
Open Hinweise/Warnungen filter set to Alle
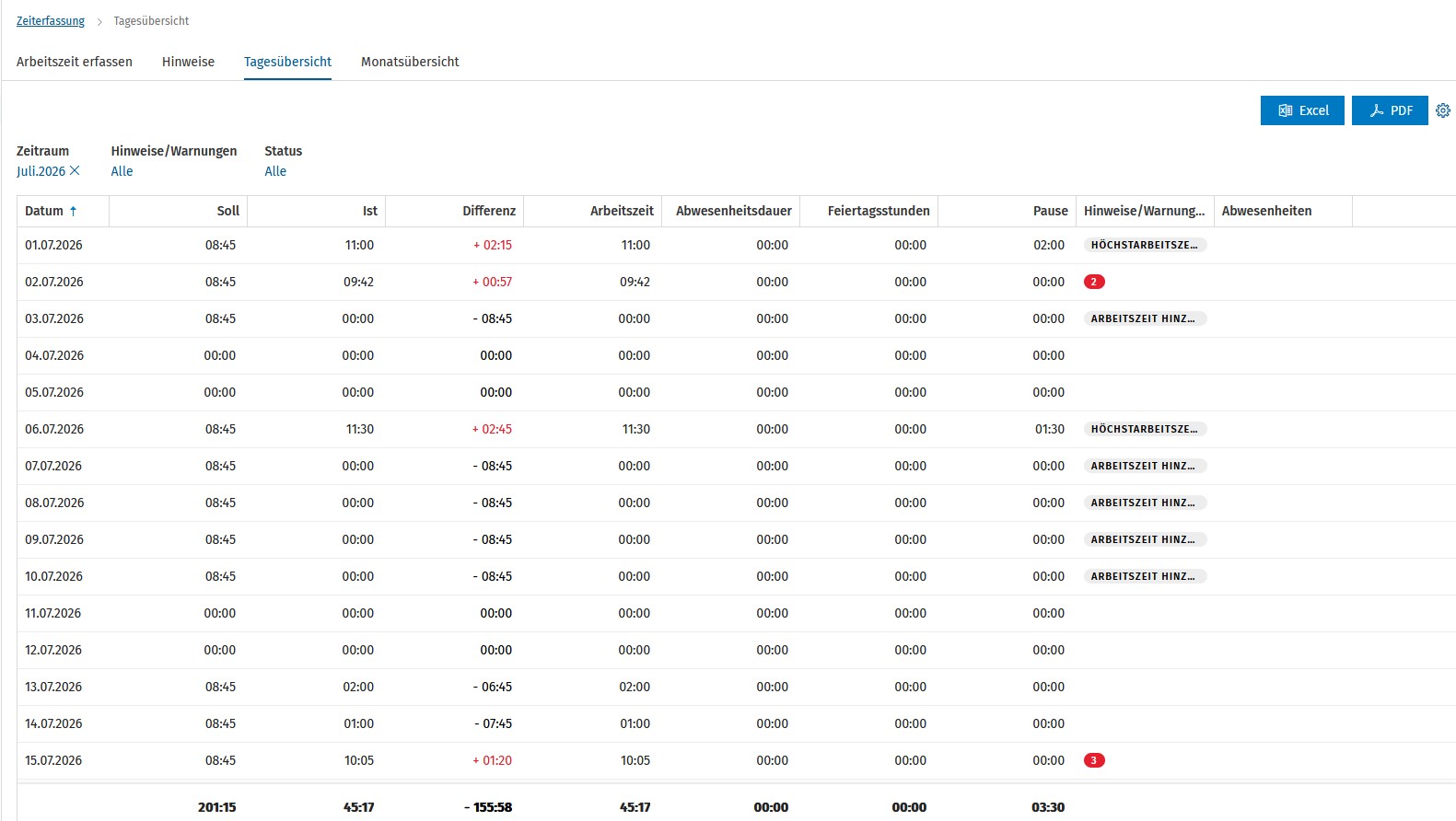(122, 171)
